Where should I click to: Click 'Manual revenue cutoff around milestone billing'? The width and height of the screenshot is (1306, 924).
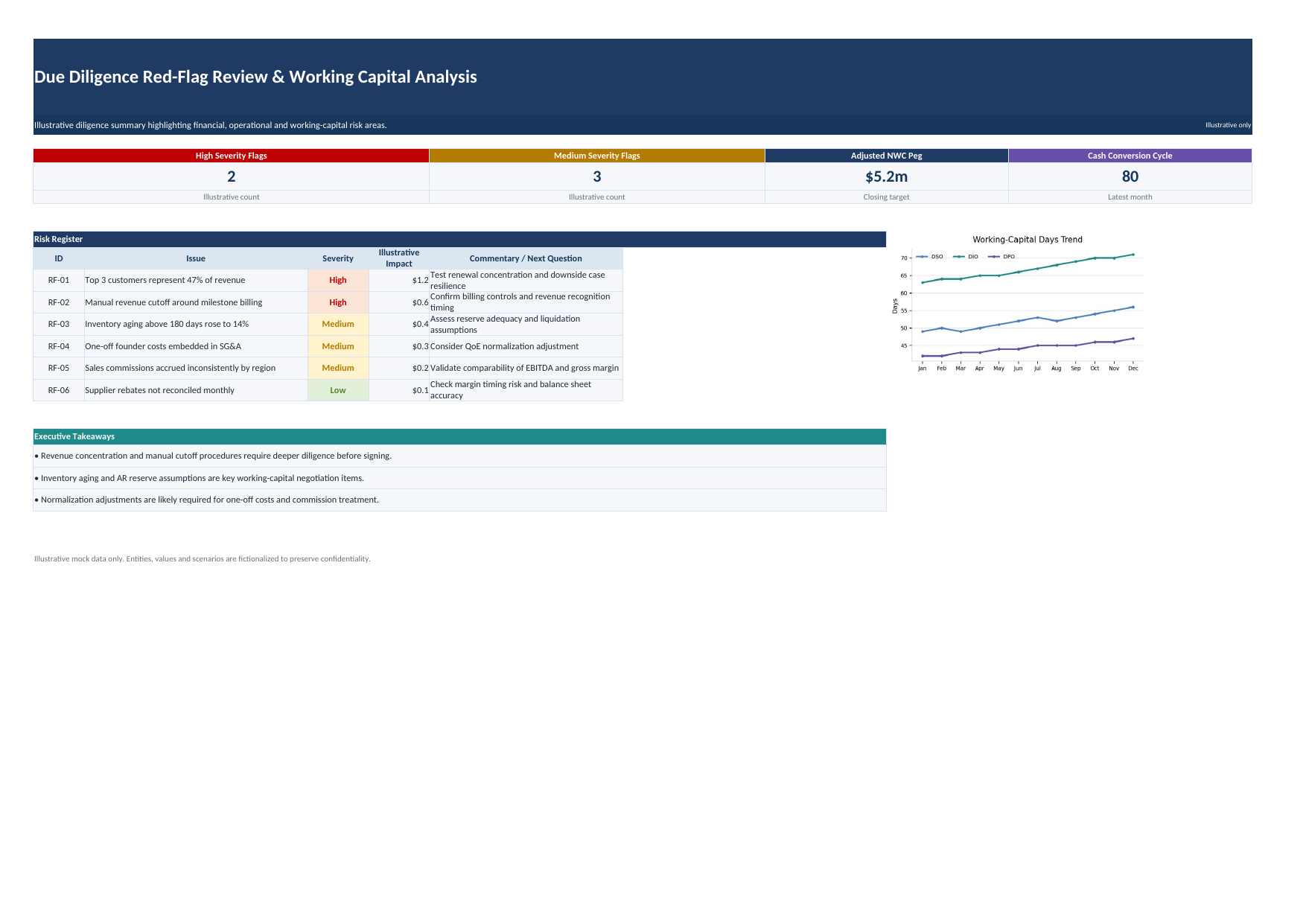pos(173,302)
